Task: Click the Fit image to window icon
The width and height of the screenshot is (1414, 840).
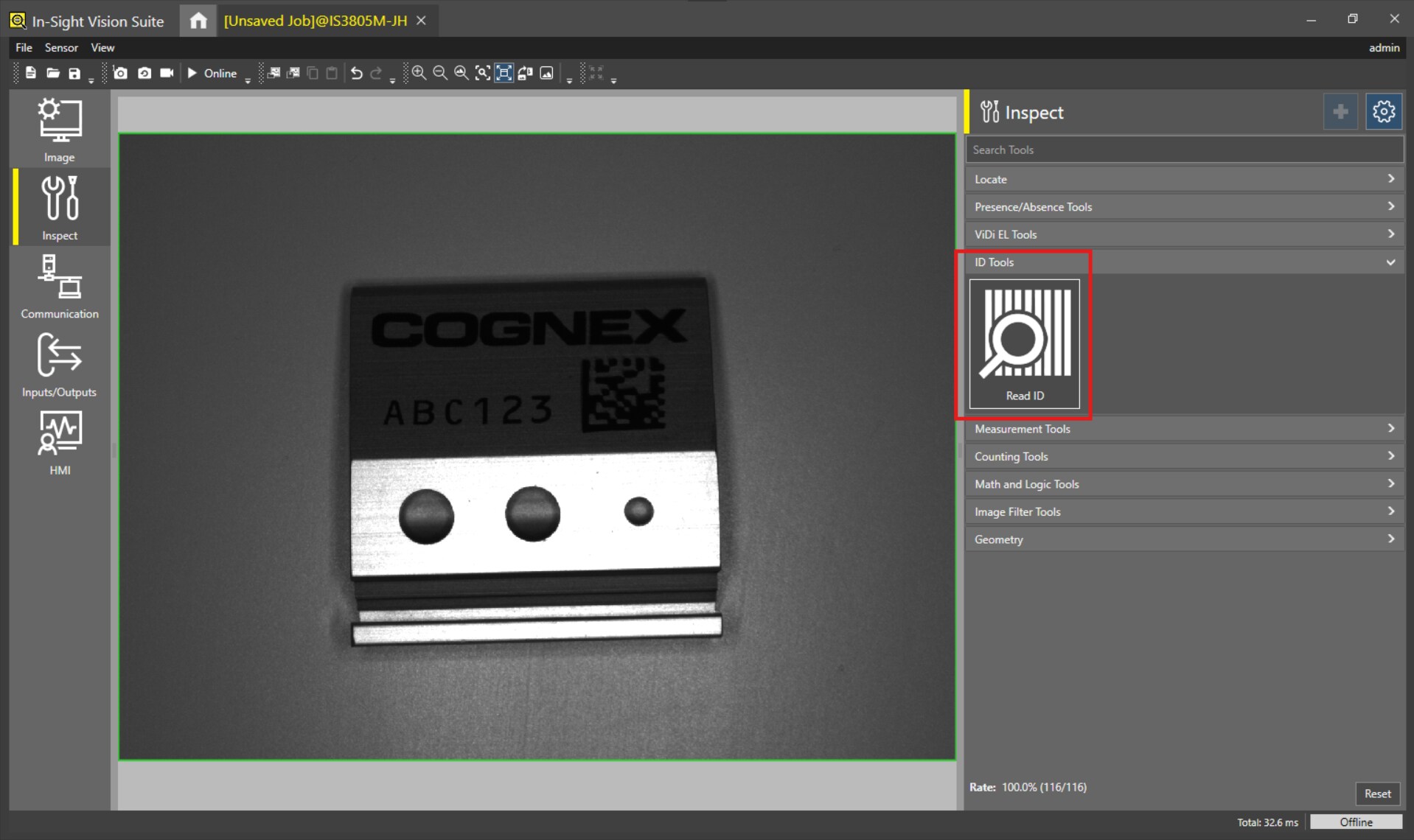Action: 504,73
